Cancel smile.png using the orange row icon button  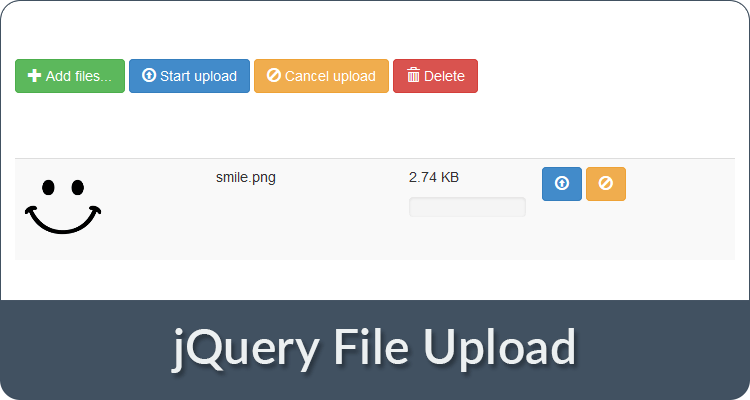click(606, 184)
